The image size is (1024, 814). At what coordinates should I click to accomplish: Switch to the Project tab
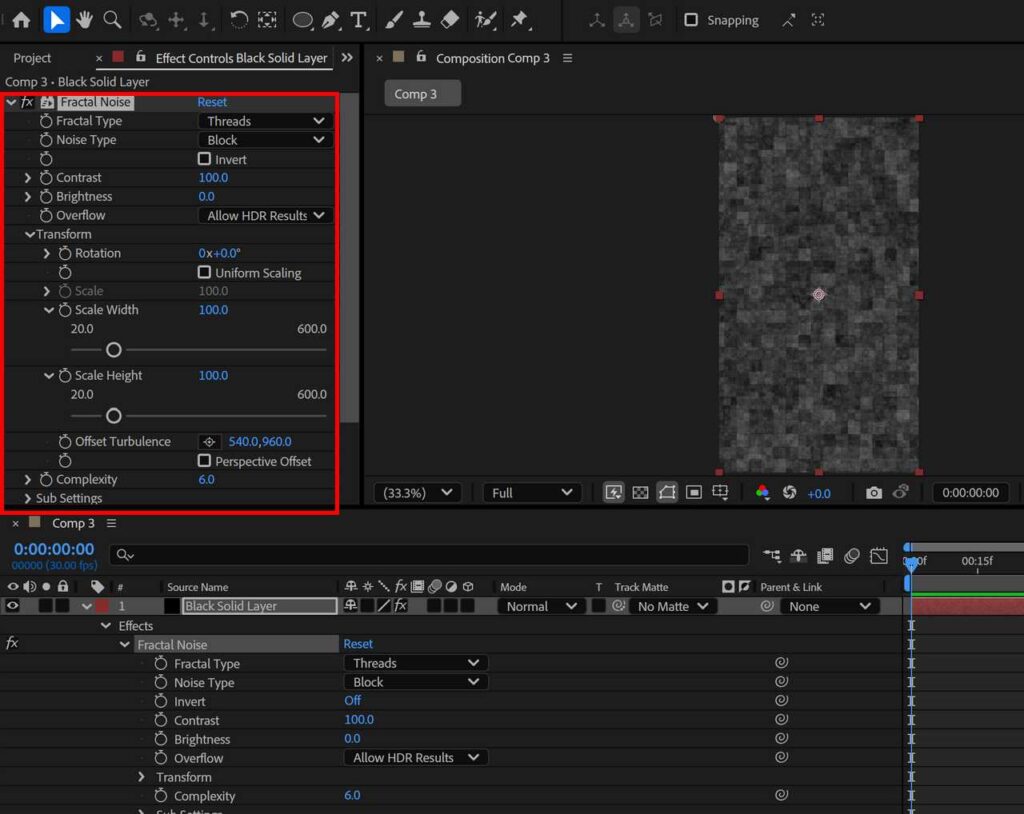32,57
